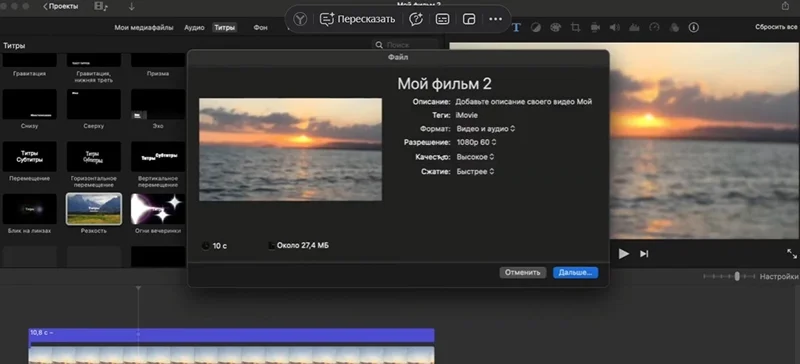Click the timeline playhead marker
The width and height of the screenshot is (800, 364).
pos(138,289)
